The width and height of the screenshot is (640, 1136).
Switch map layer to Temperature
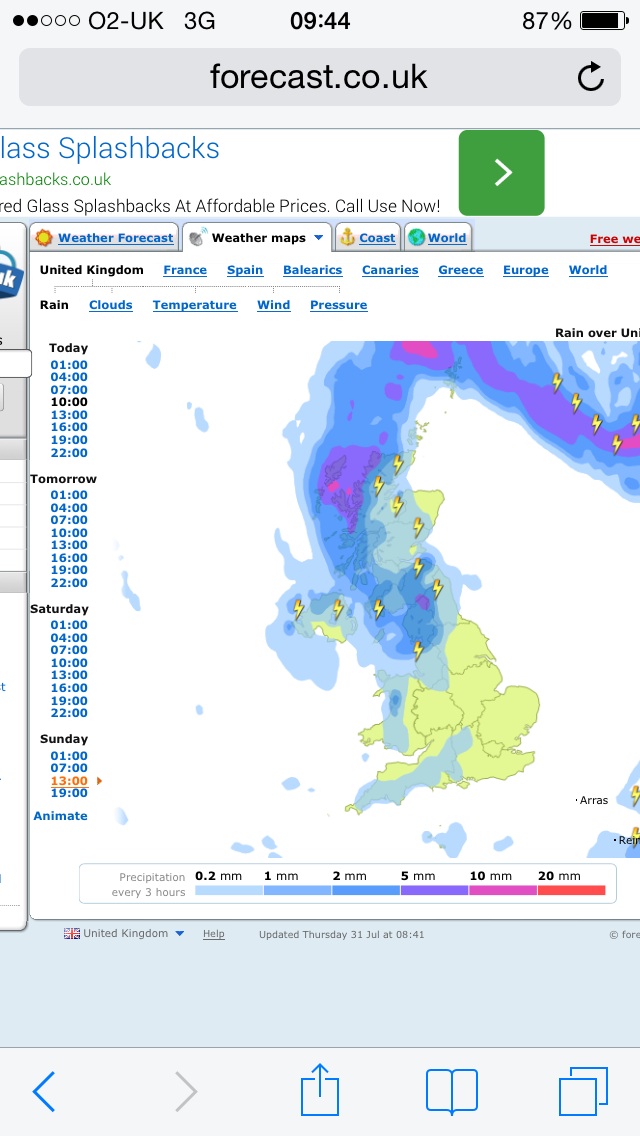194,305
